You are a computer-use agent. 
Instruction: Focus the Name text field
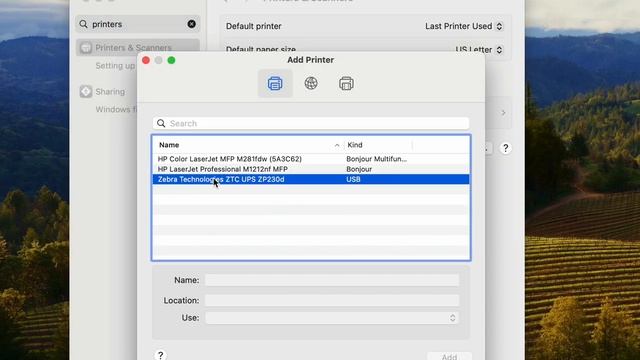(x=332, y=280)
